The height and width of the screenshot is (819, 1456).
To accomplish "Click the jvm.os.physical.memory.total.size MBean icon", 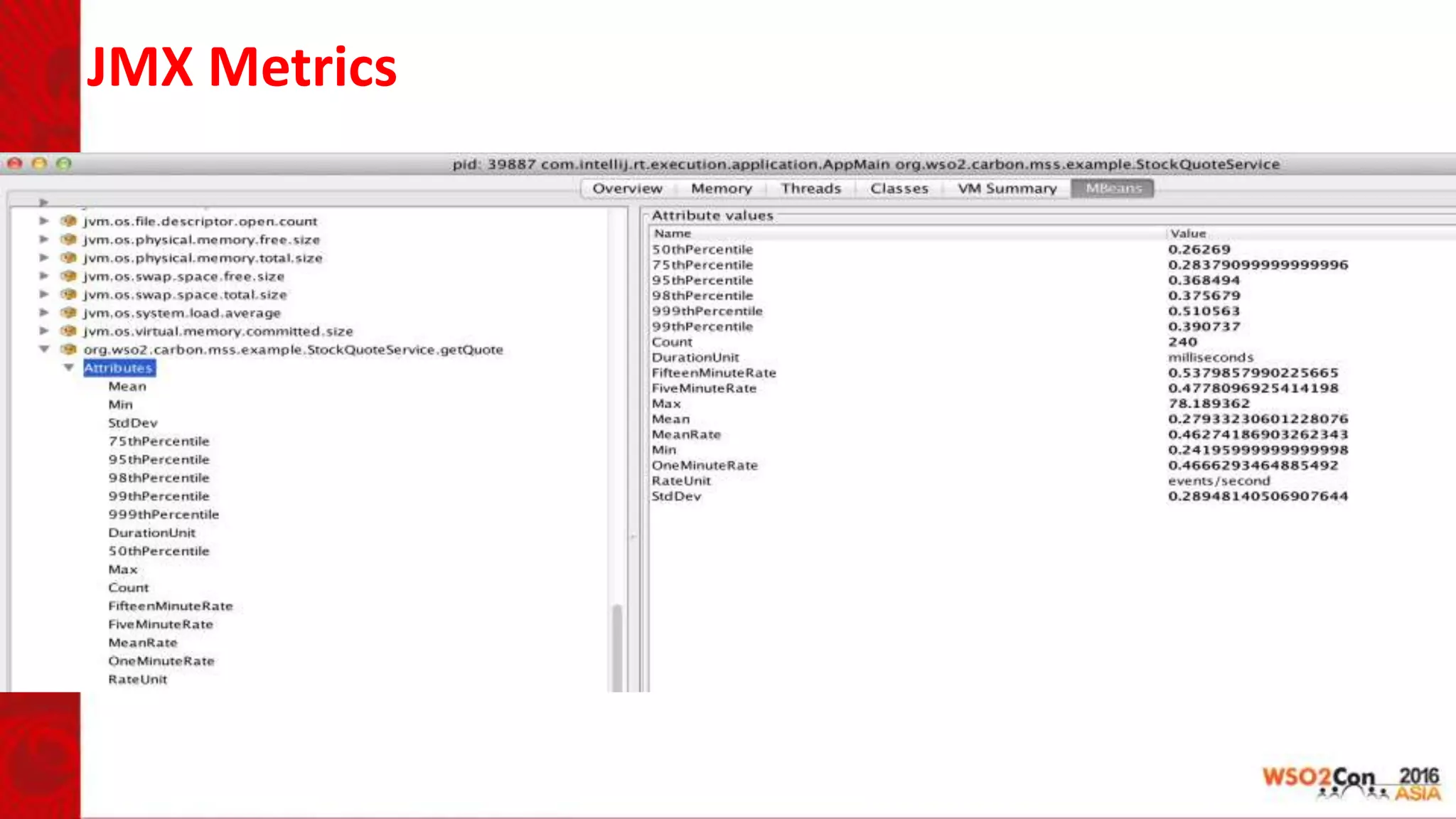I will point(69,257).
